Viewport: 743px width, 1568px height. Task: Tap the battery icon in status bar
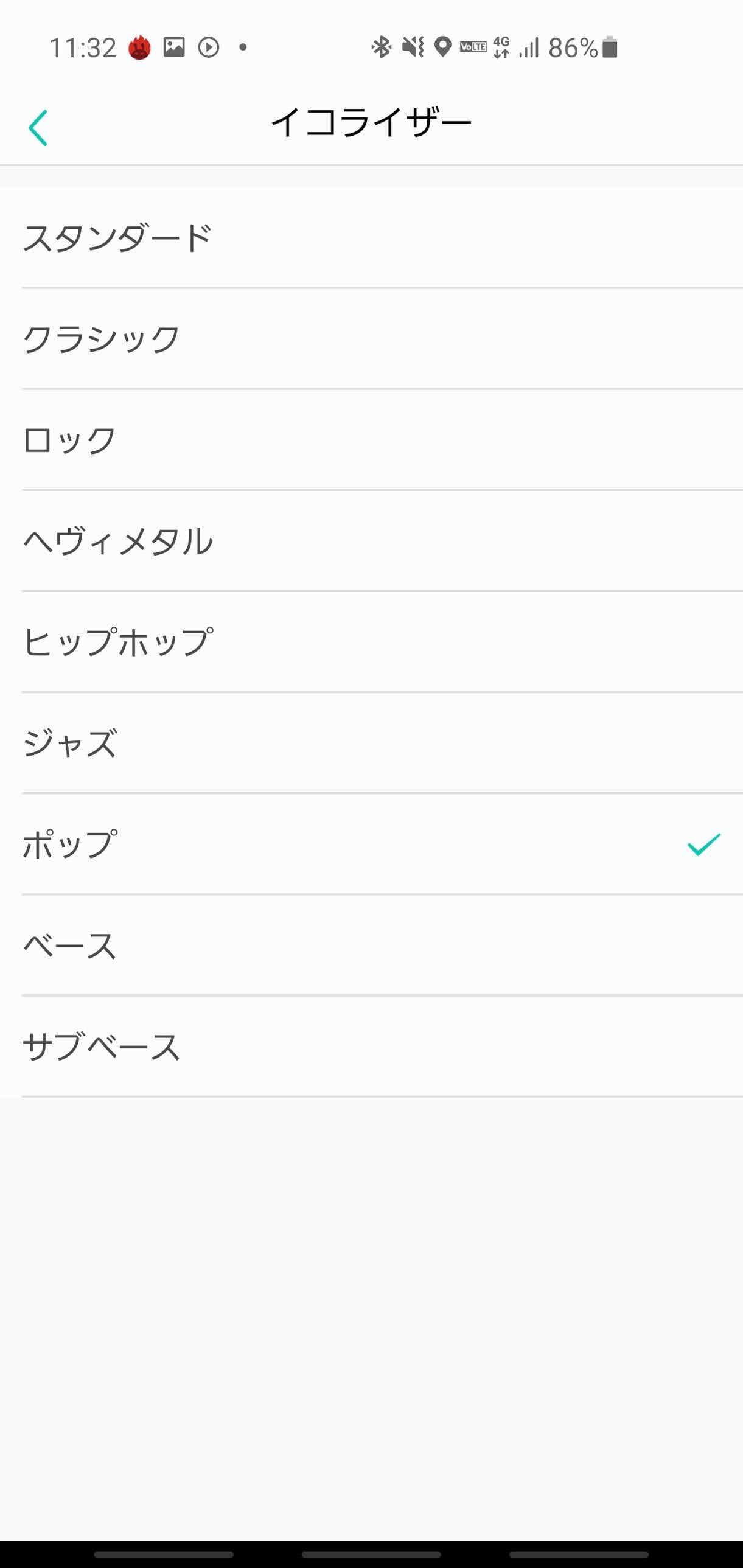610,47
